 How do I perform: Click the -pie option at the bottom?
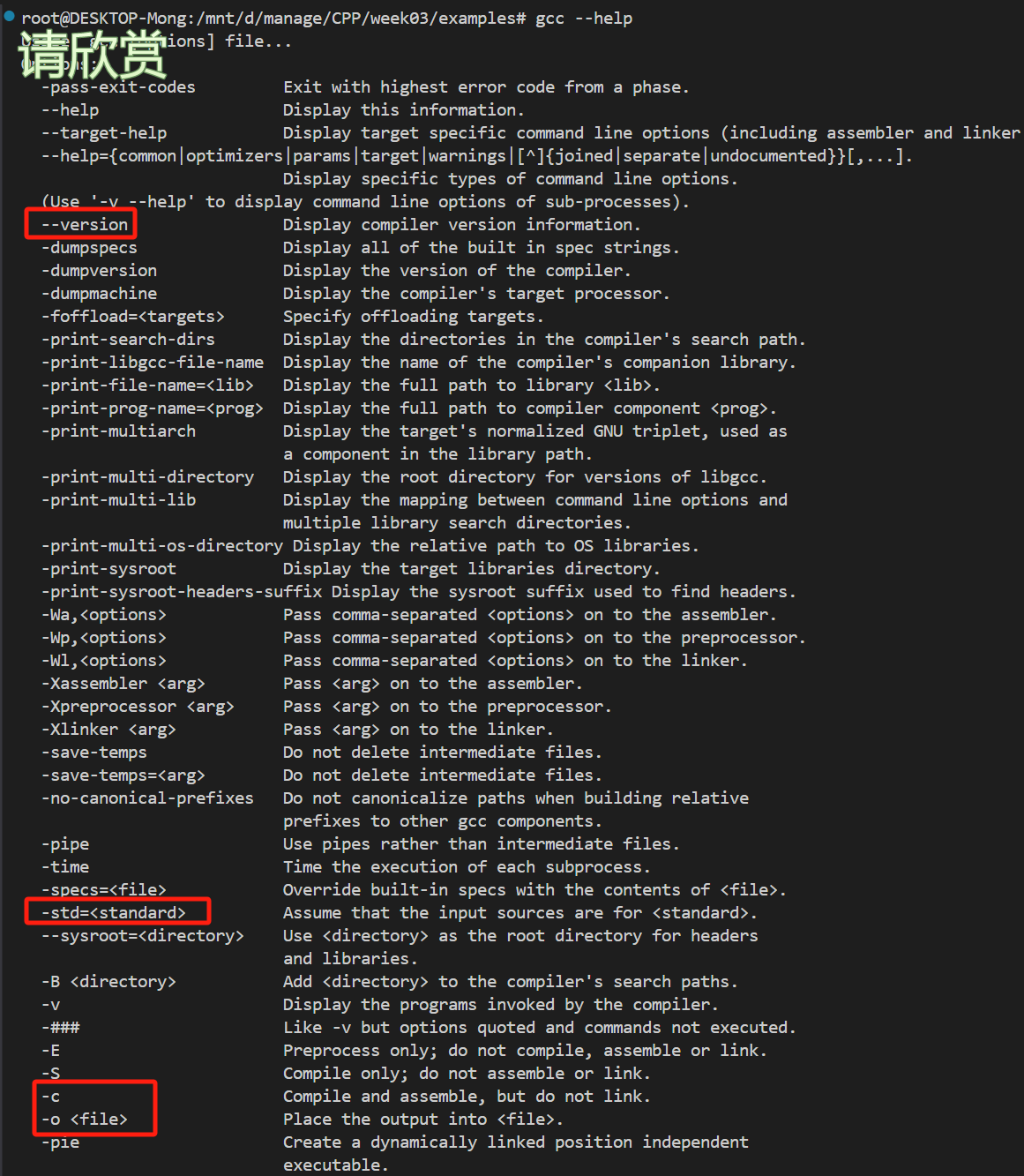click(x=60, y=1142)
